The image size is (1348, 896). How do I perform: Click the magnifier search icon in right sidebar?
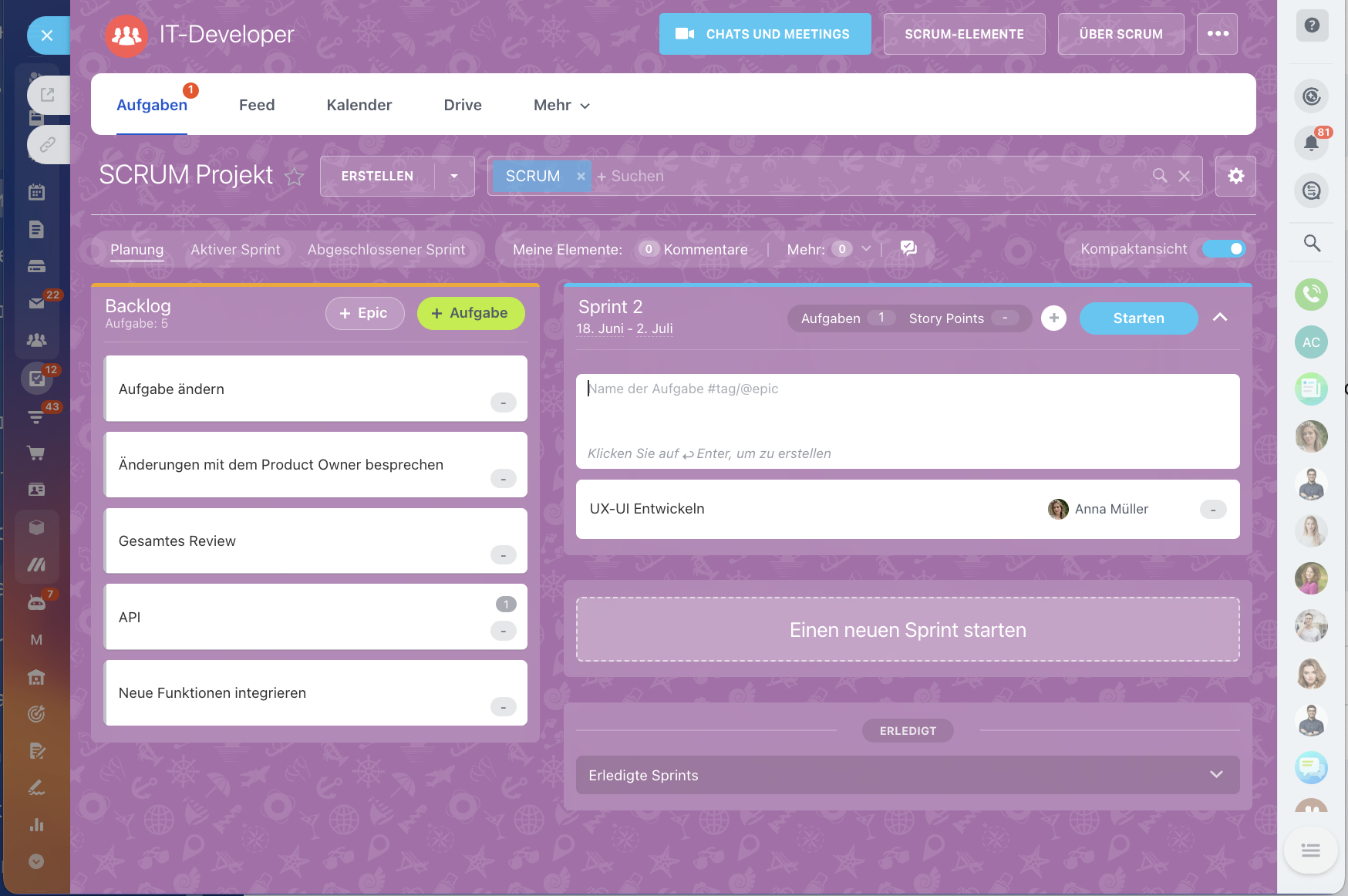(x=1311, y=244)
